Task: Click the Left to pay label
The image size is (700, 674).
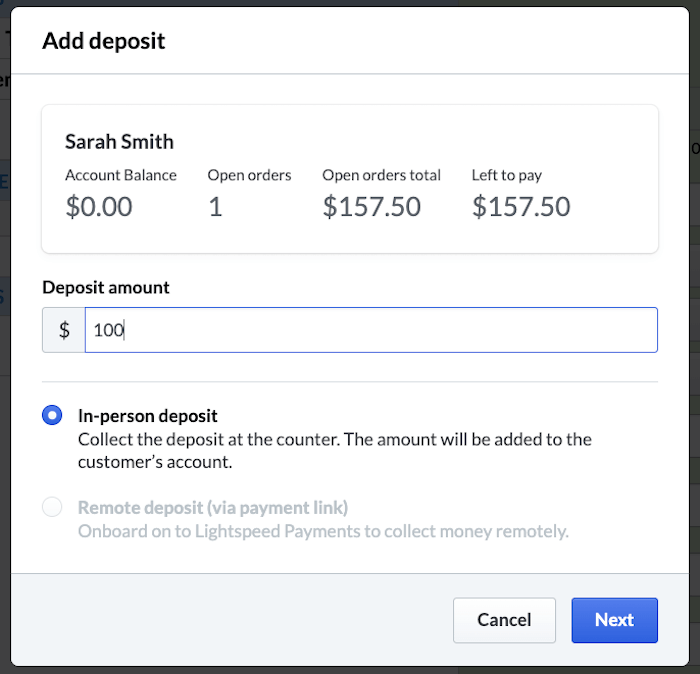Action: (507, 175)
